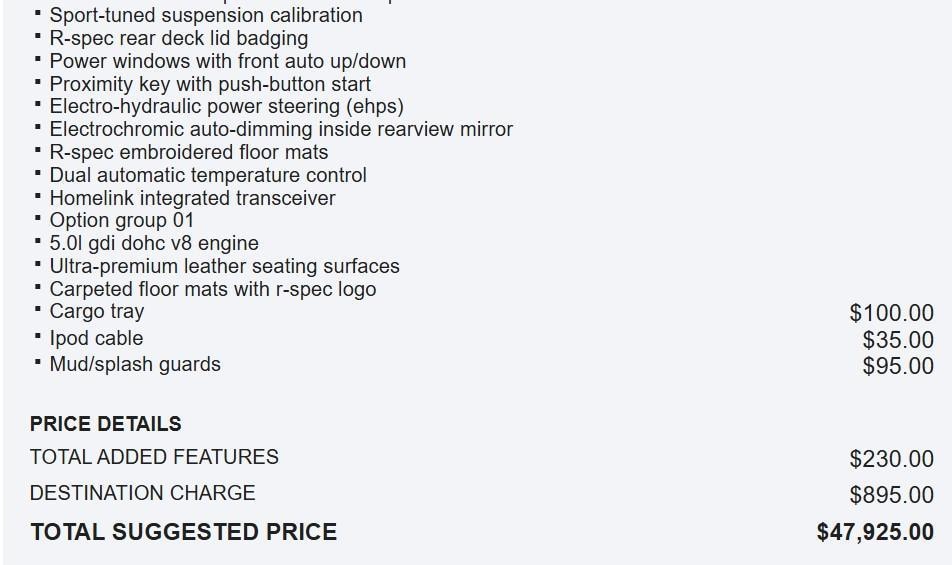952x565 pixels.
Task: Select the DESTINATION CHARGE label
Action: (x=143, y=493)
